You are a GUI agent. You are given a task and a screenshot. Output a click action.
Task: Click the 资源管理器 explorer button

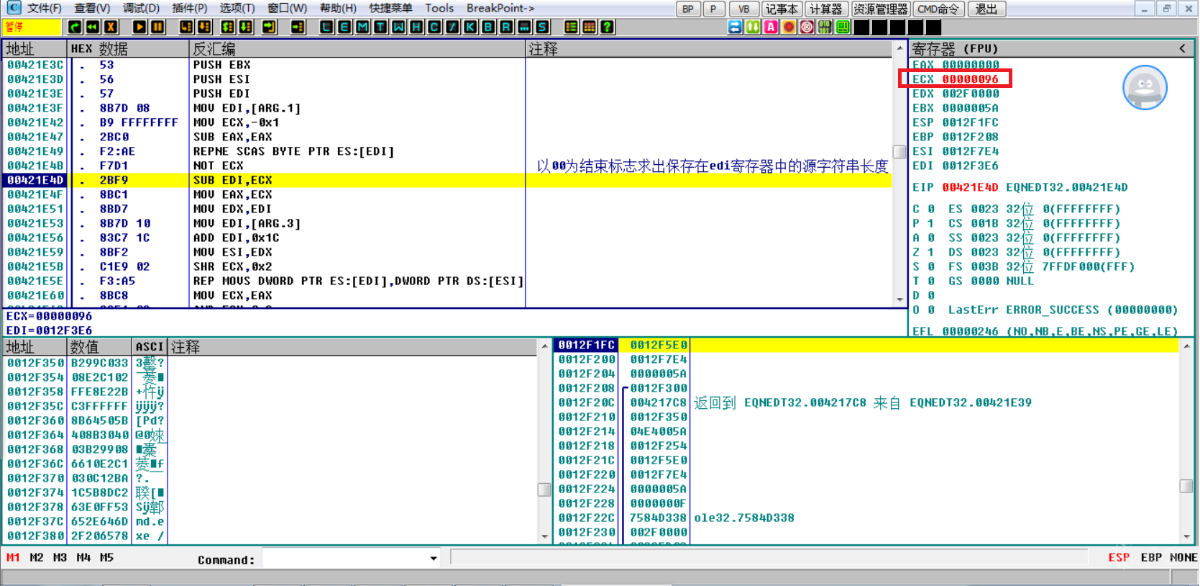coord(880,9)
